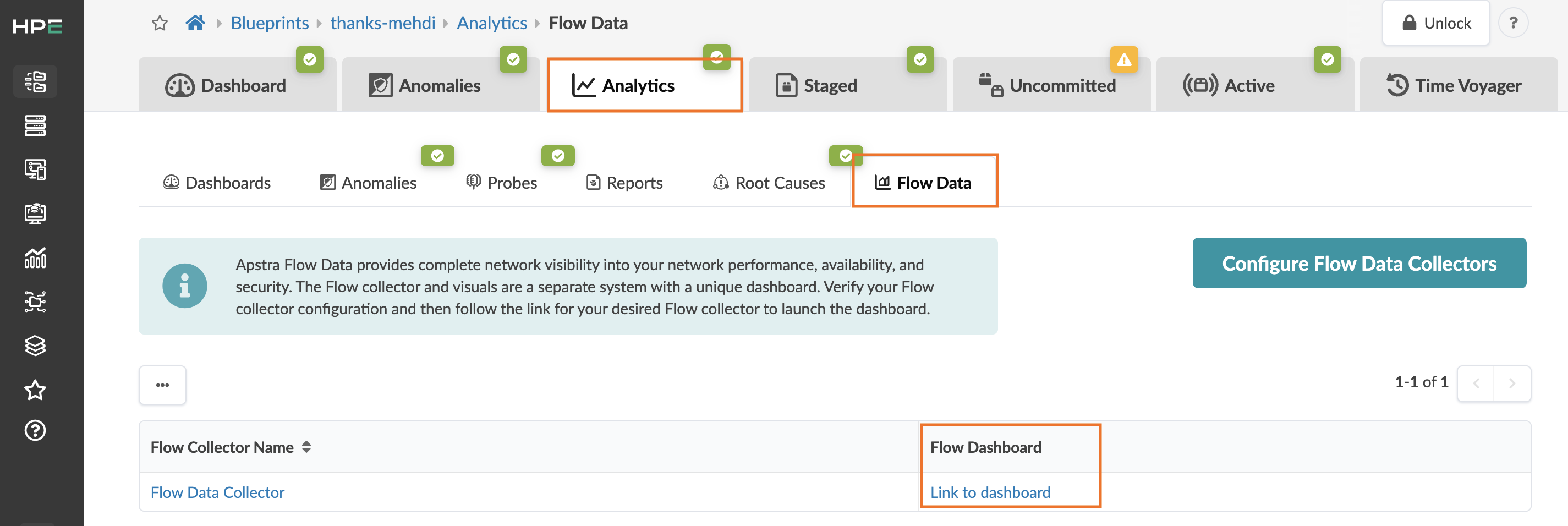The height and width of the screenshot is (526, 1568).
Task: Go to Blueprints via breadcrumb
Action: click(270, 23)
